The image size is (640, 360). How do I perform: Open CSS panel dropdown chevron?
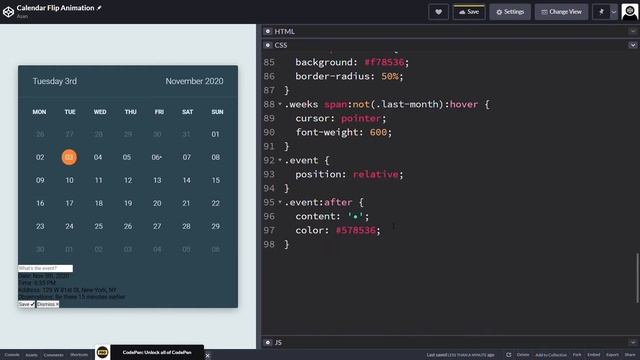point(633,45)
